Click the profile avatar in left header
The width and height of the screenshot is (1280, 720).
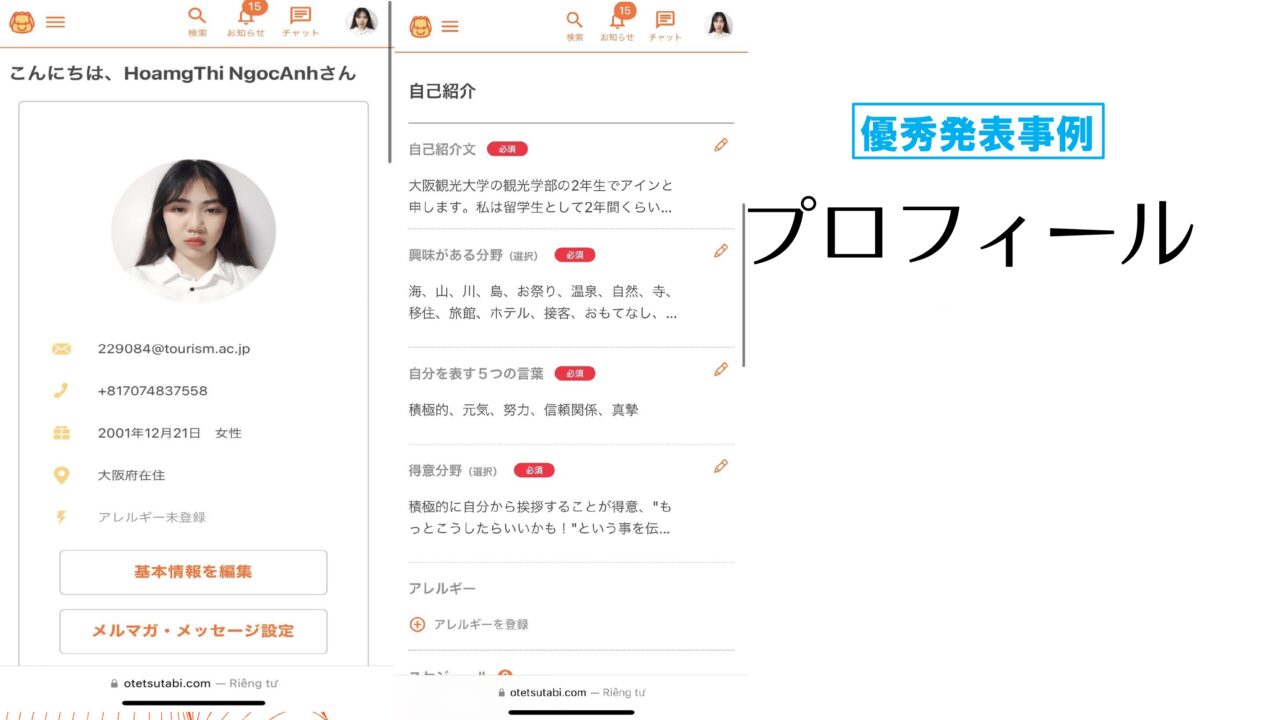pyautogui.click(x=361, y=21)
